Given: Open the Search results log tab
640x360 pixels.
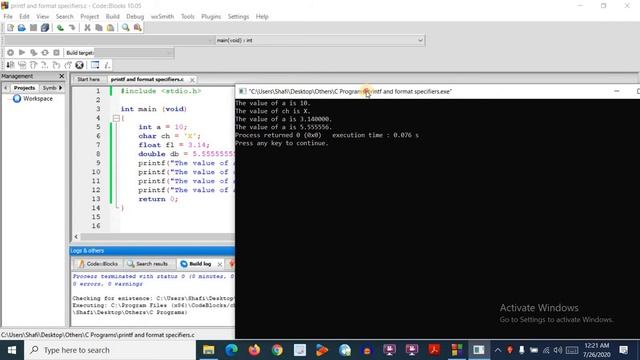Looking at the screenshot, I should 148,264.
